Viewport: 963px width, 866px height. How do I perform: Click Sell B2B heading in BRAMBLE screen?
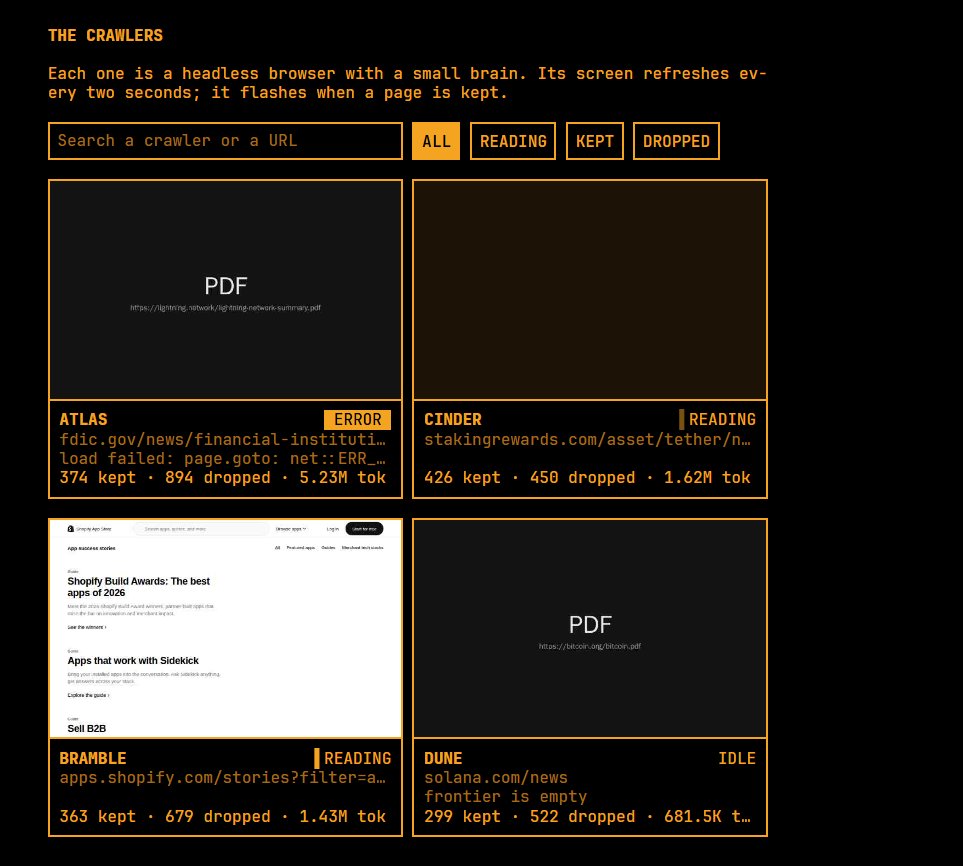point(87,728)
